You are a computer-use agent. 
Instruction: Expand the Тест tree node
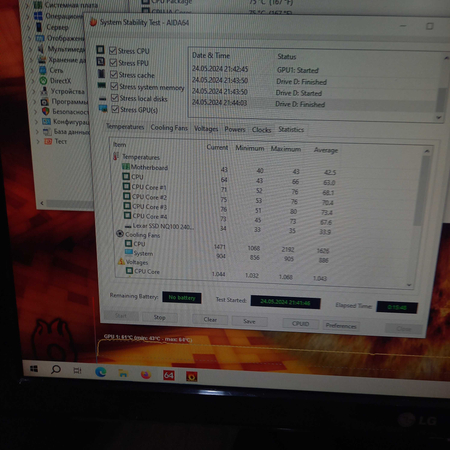(x=38, y=141)
